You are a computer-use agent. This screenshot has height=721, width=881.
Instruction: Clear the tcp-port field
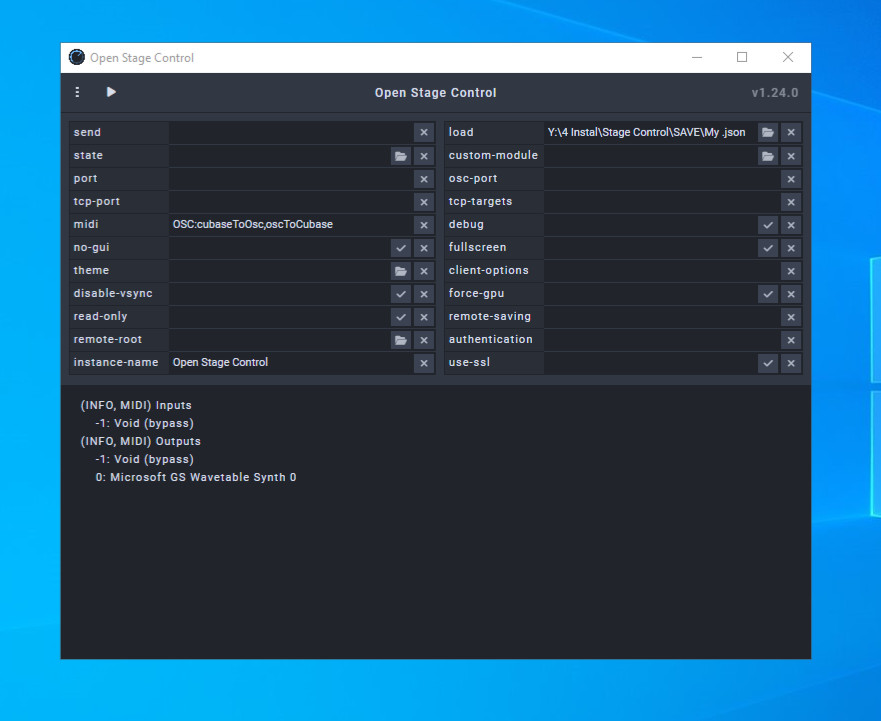[424, 202]
